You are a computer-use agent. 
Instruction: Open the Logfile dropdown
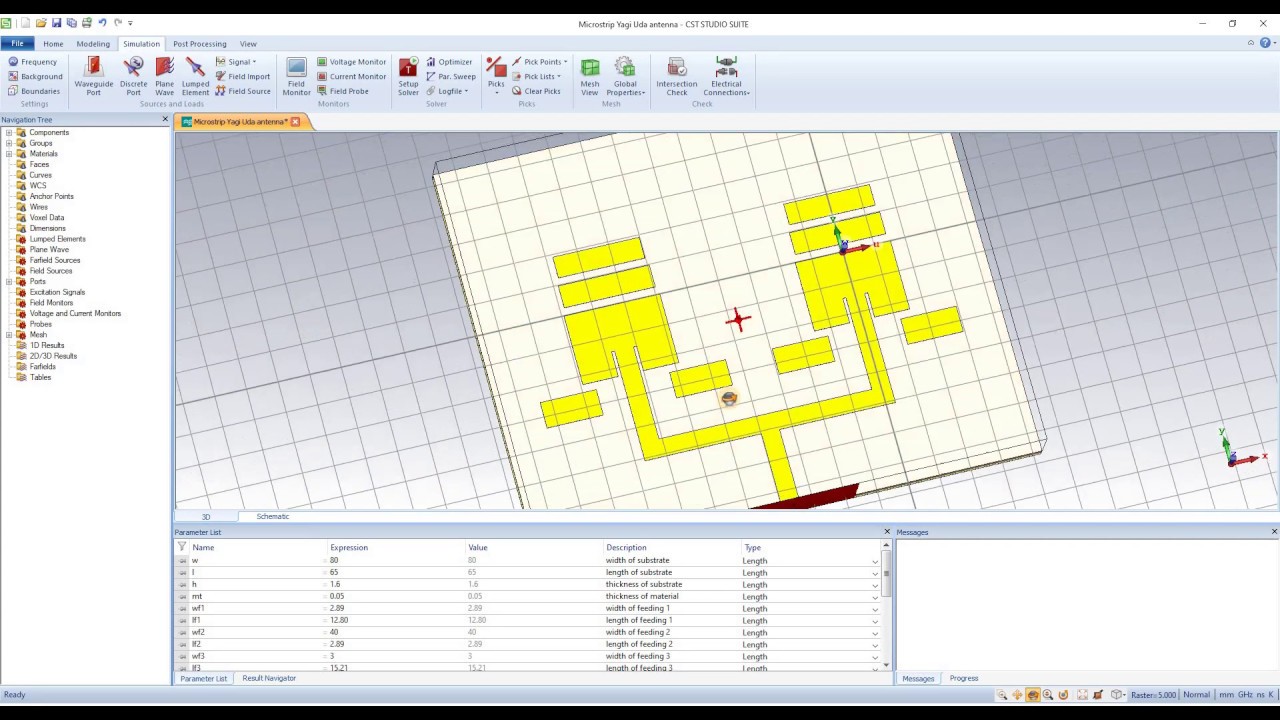click(x=446, y=91)
